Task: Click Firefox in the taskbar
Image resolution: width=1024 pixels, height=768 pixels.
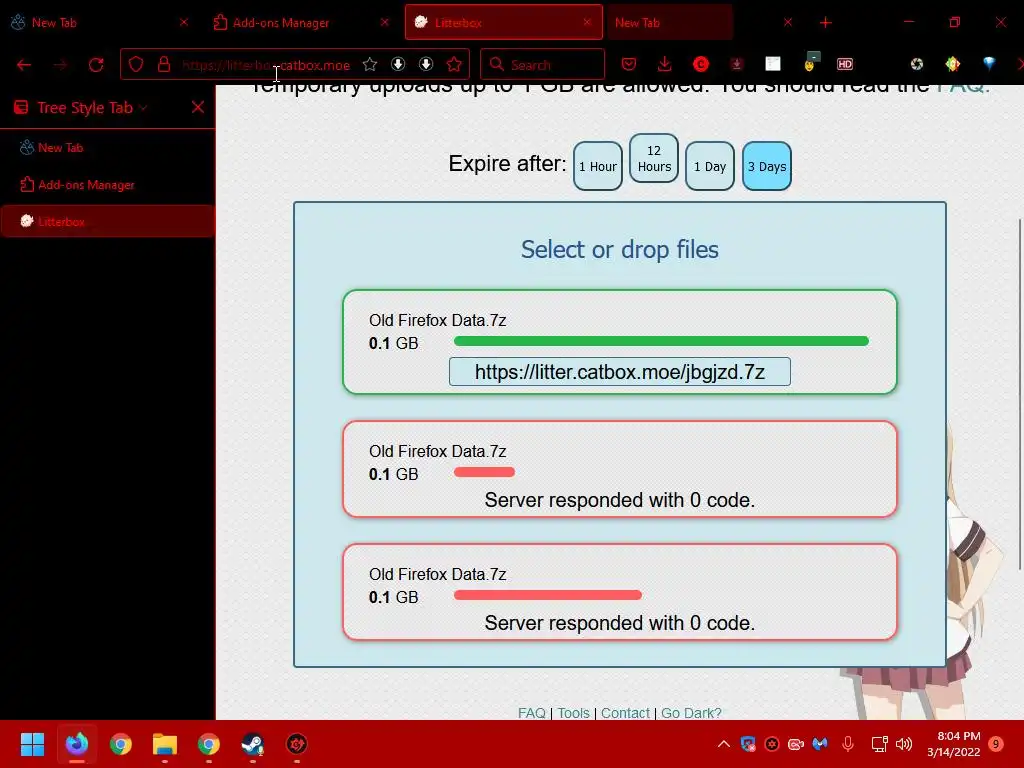Action: point(77,744)
